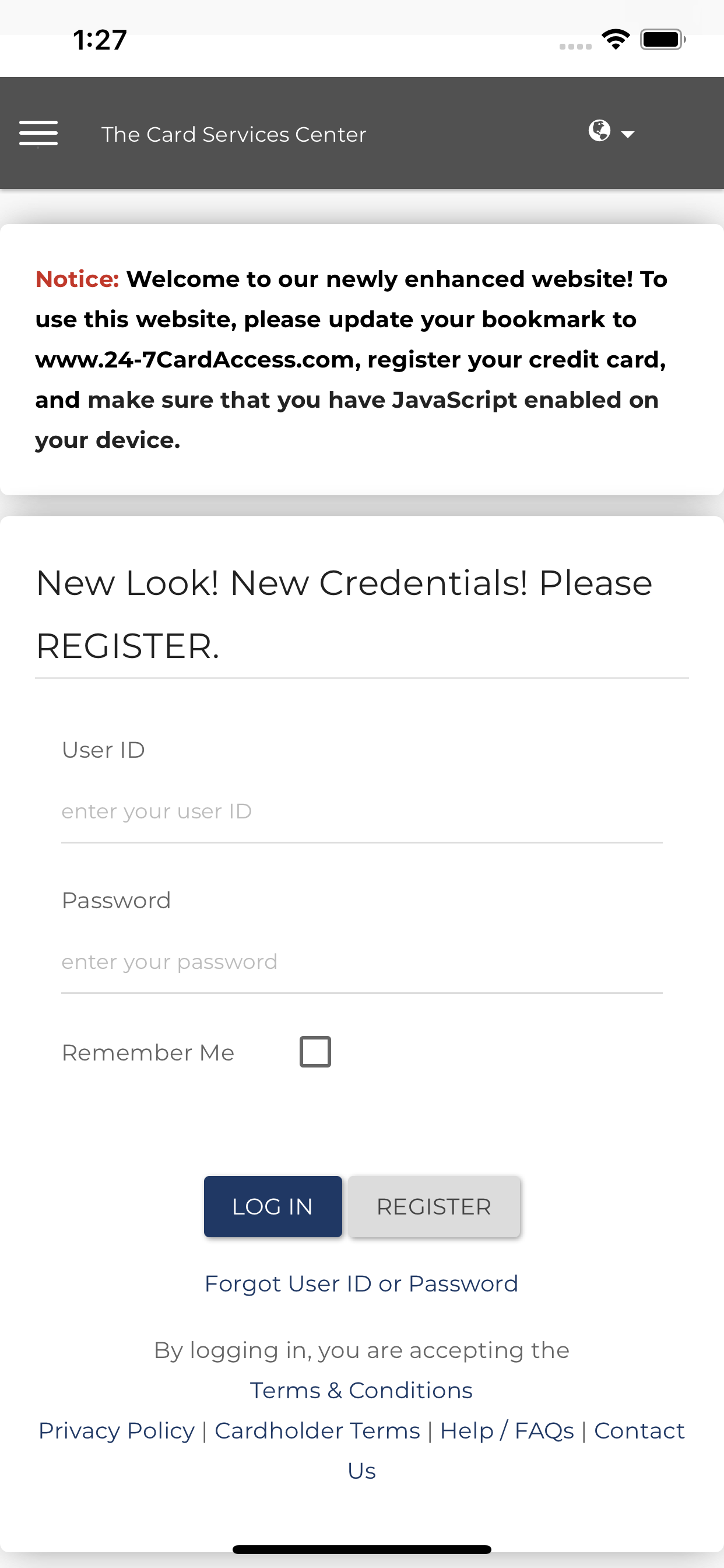The width and height of the screenshot is (724, 1568).
Task: Tap the battery status icon
Action: pos(662,40)
